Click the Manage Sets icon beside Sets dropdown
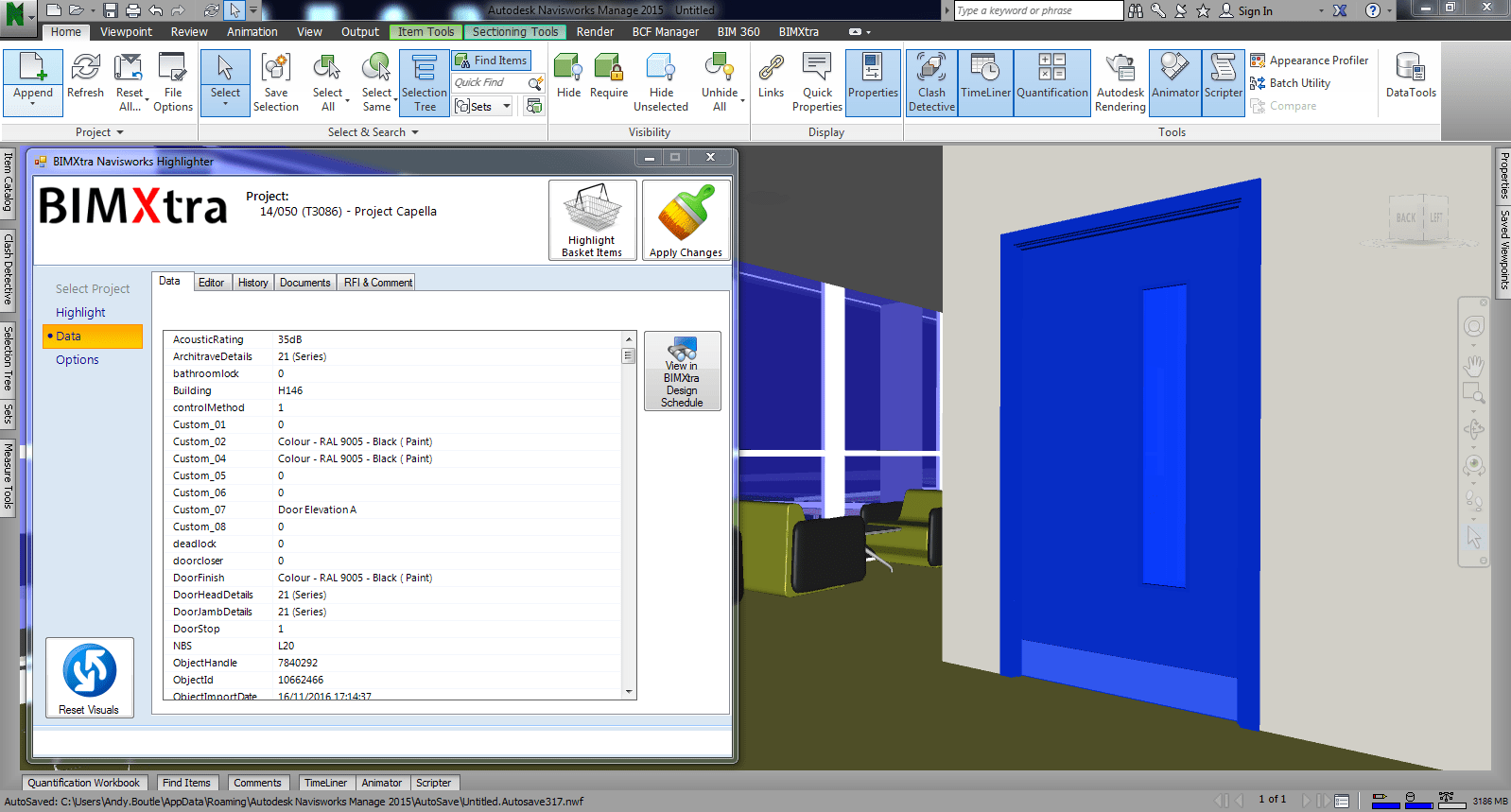This screenshot has width=1511, height=812. pos(534,106)
